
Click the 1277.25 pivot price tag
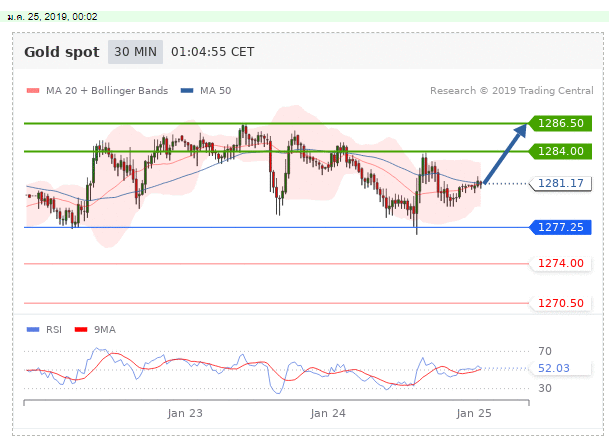pyautogui.click(x=561, y=227)
